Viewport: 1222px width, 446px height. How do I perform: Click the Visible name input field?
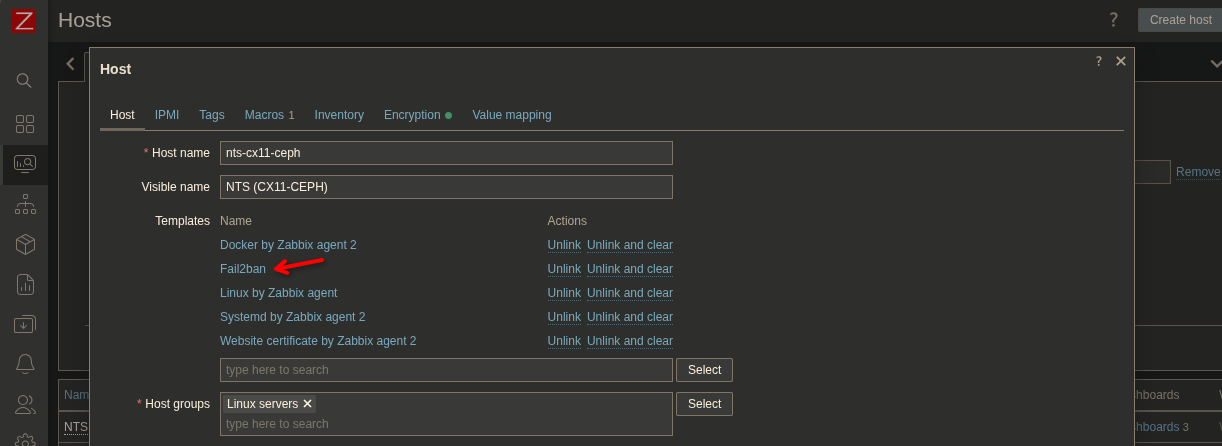[446, 187]
